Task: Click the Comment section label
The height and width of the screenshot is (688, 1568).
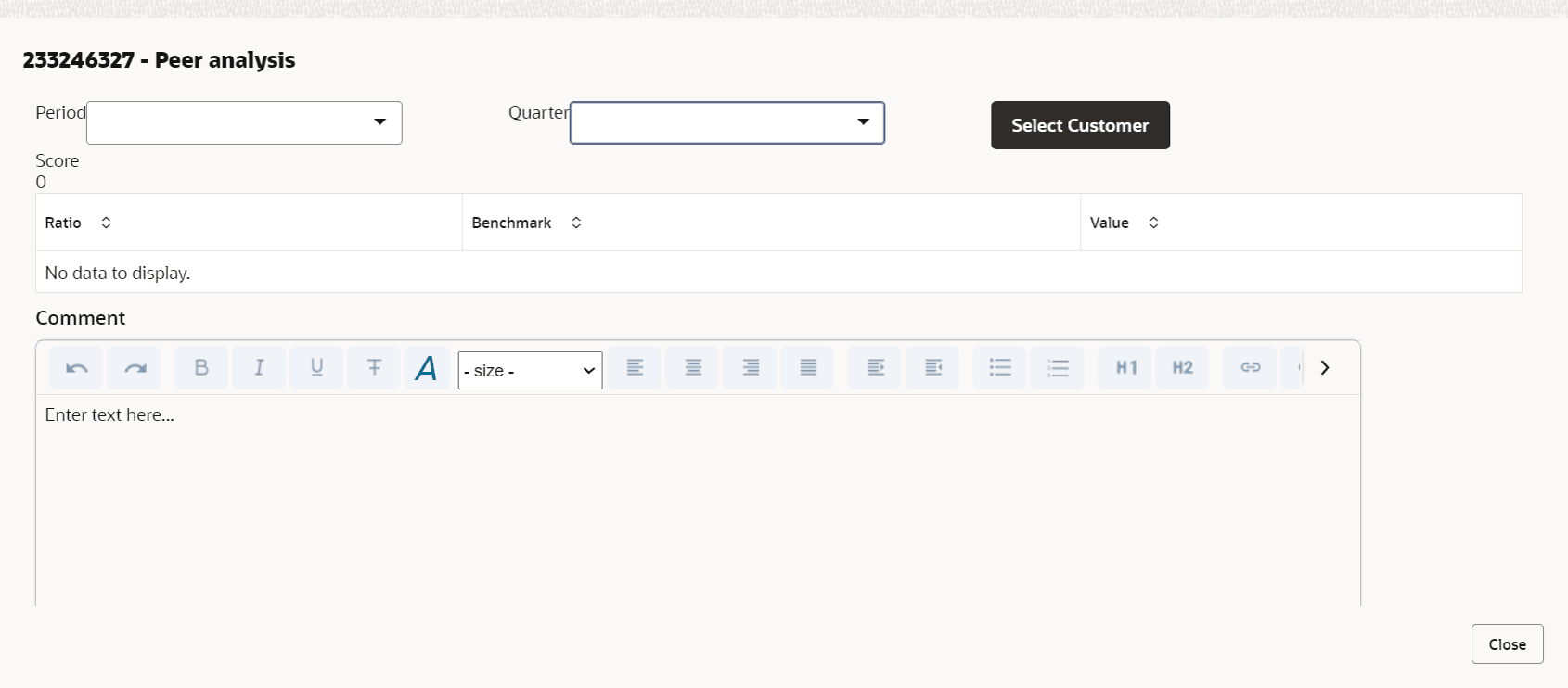Action: (x=81, y=318)
